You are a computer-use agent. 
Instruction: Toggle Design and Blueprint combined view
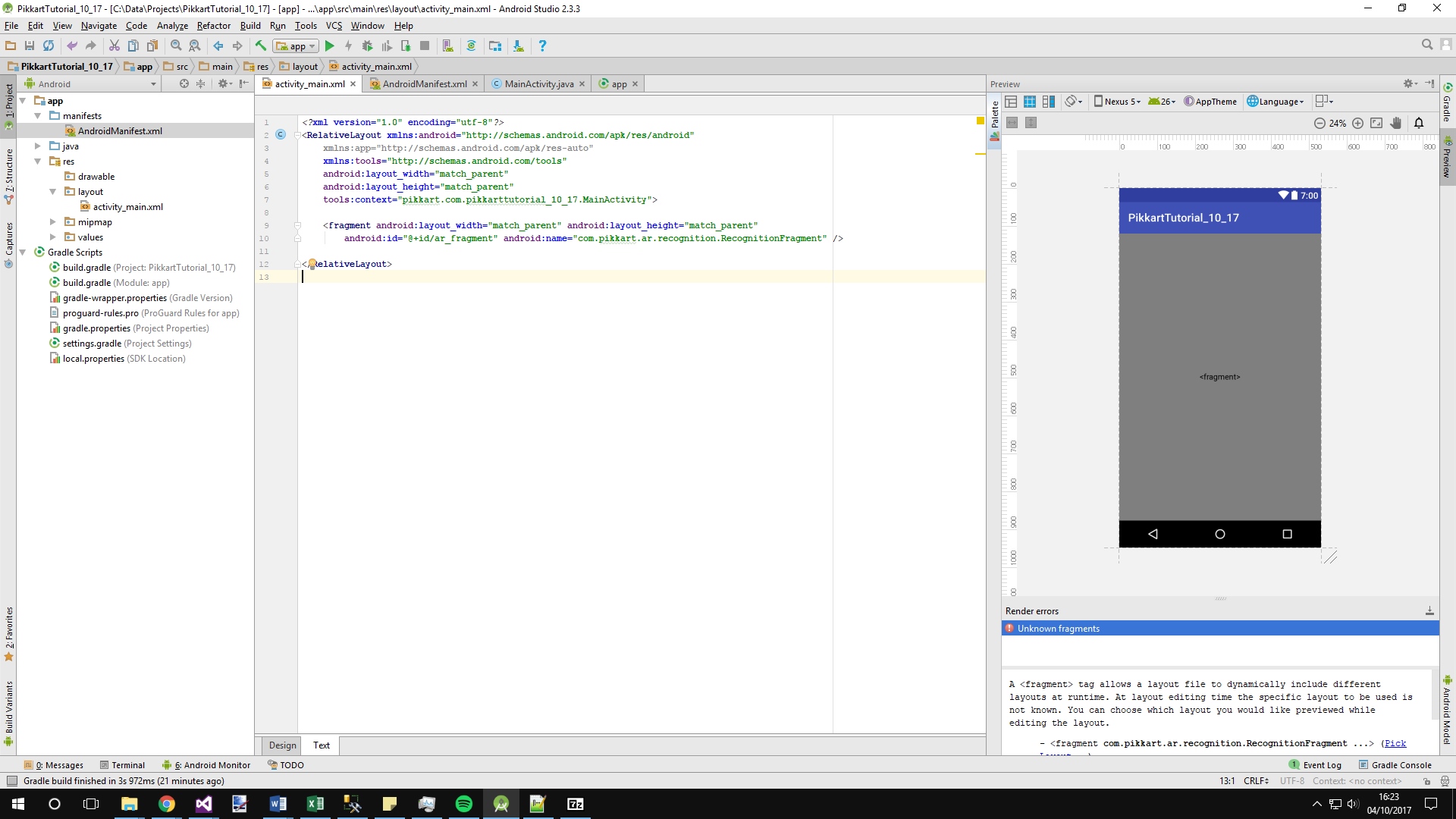click(1049, 102)
